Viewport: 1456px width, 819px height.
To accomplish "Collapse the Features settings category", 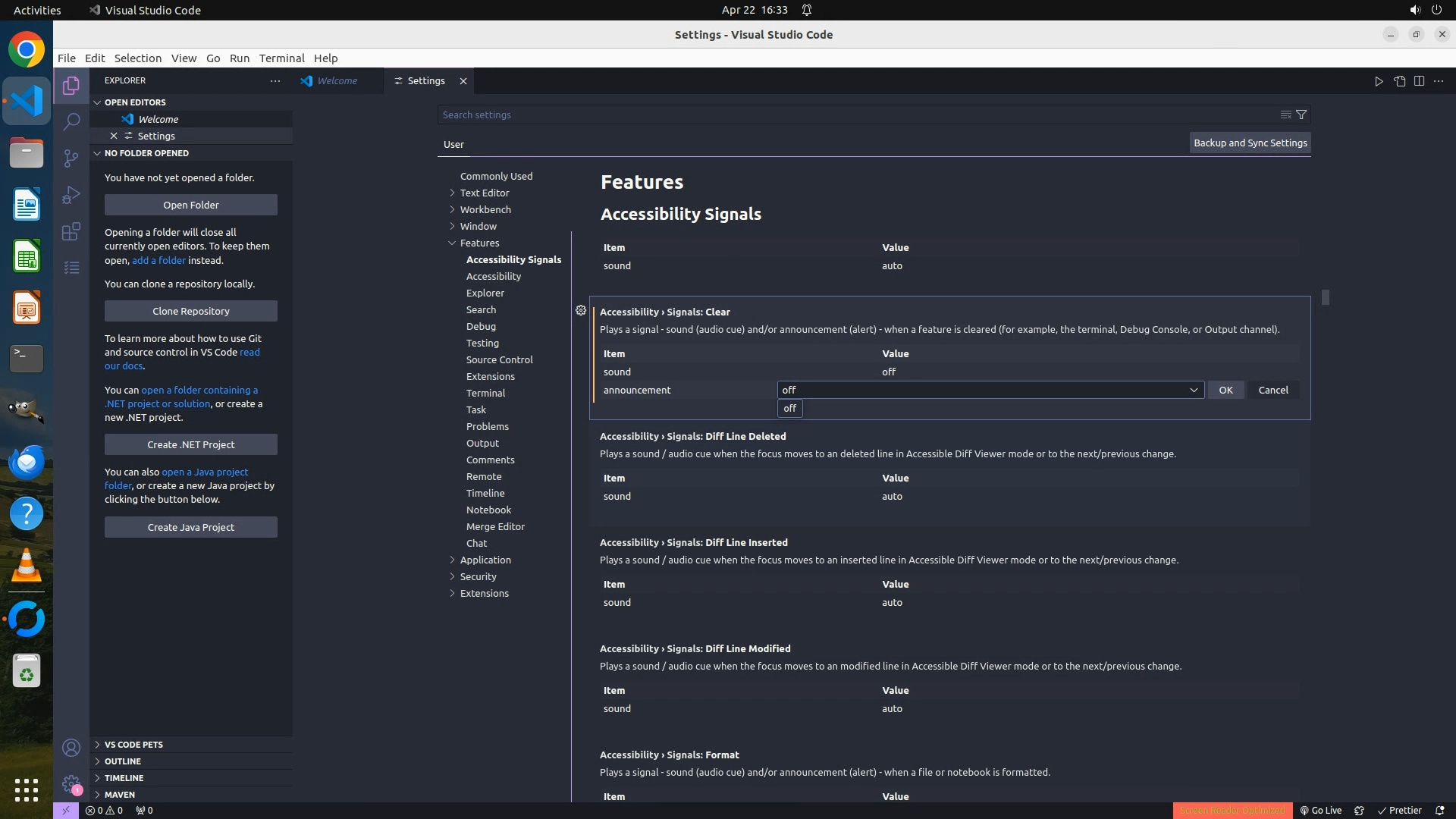I will (479, 243).
